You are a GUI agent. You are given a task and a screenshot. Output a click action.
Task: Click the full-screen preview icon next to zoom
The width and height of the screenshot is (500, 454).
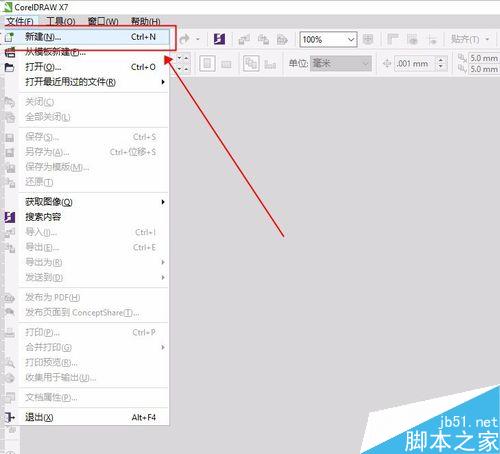tap(368, 39)
